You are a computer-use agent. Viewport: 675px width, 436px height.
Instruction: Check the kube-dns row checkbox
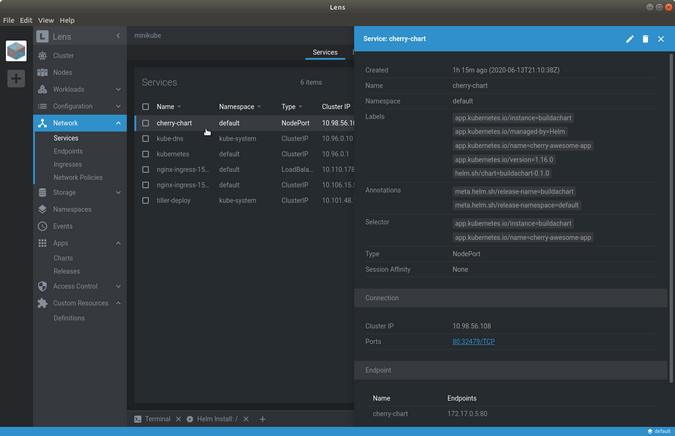click(146, 139)
